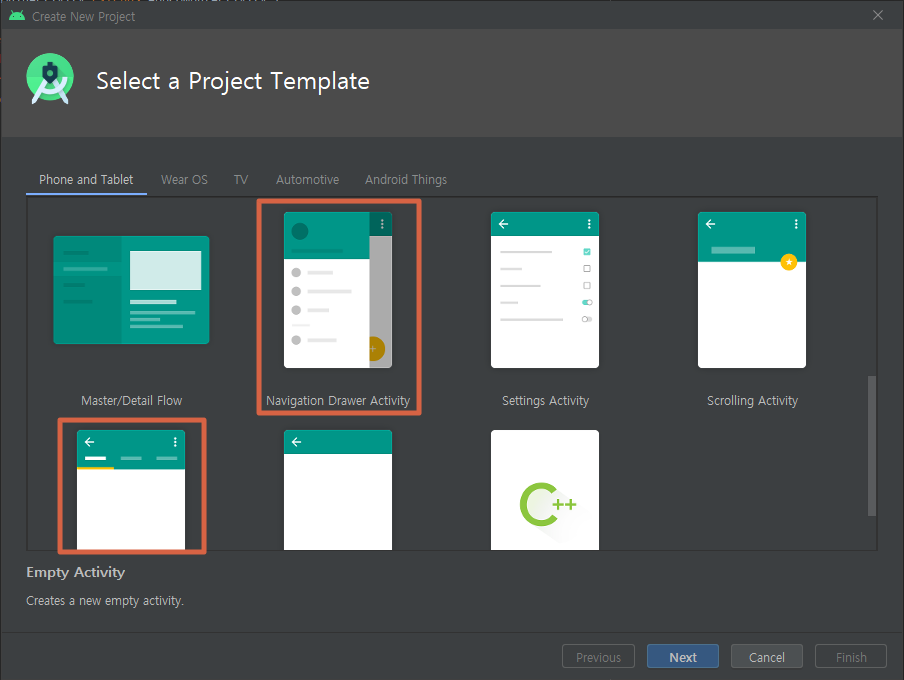The image size is (904, 680).
Task: Close the Create New Project dialog
Action: click(877, 16)
